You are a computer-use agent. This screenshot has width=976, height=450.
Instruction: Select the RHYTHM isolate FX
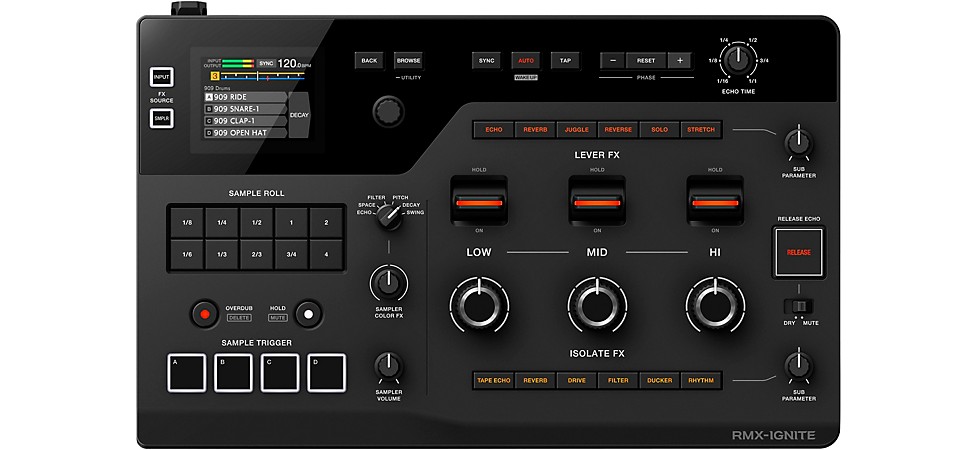coord(701,380)
